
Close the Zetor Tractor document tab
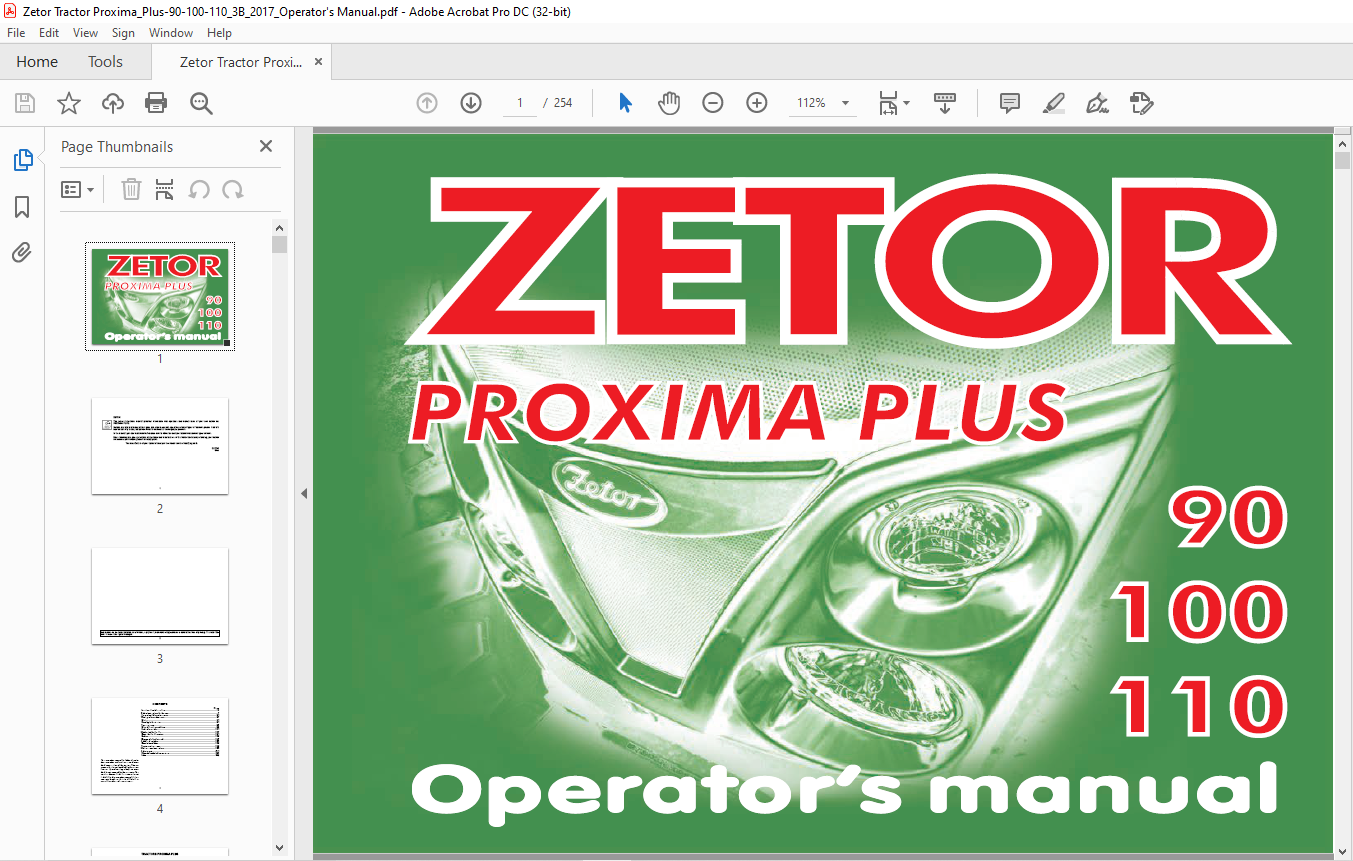pos(318,62)
